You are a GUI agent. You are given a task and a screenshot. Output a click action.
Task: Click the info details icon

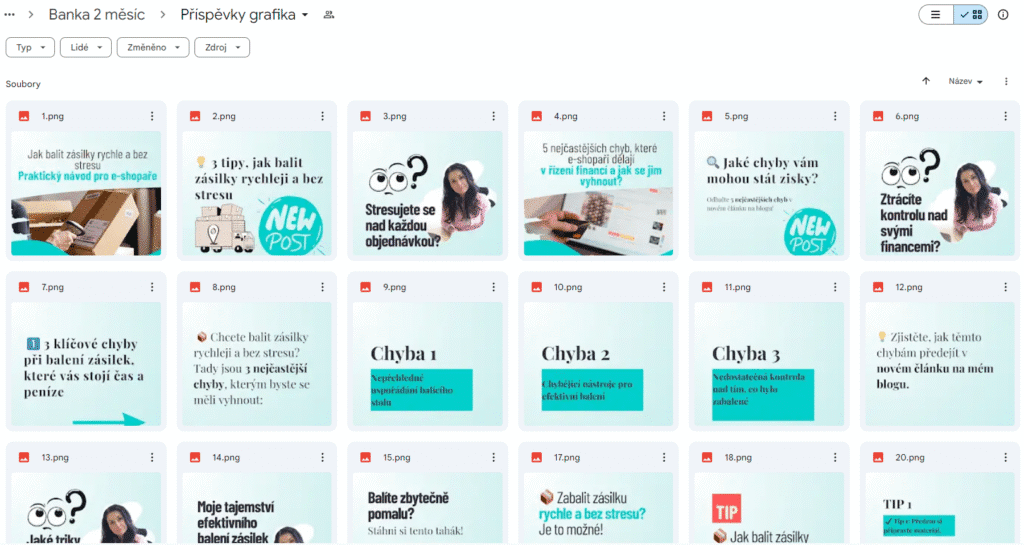pyautogui.click(x=1003, y=14)
